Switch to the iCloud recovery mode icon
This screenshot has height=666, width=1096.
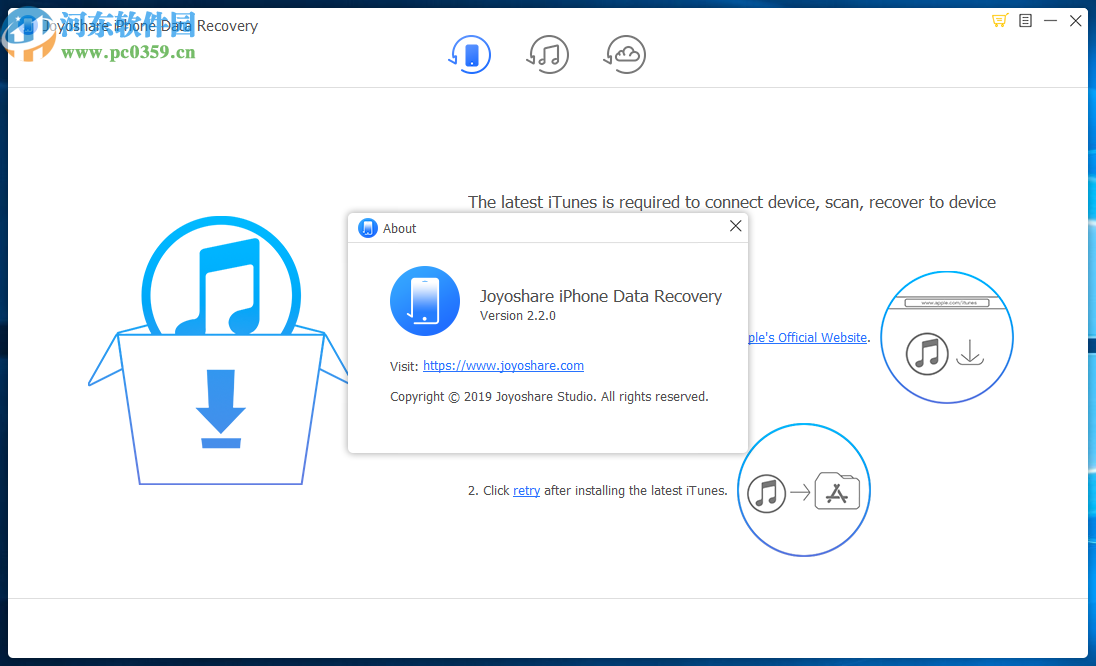(624, 54)
